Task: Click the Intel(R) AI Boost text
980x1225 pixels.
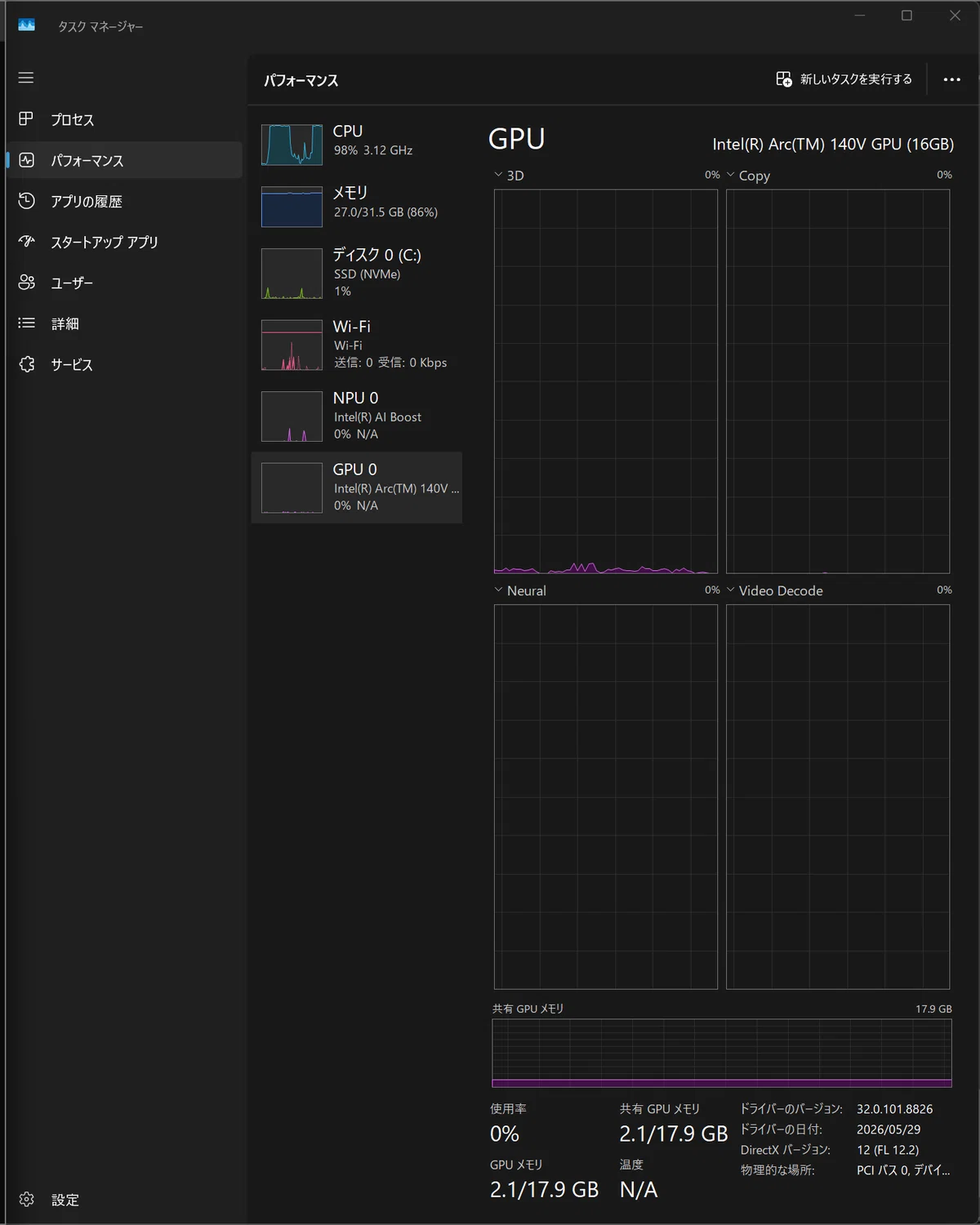Action: point(377,417)
